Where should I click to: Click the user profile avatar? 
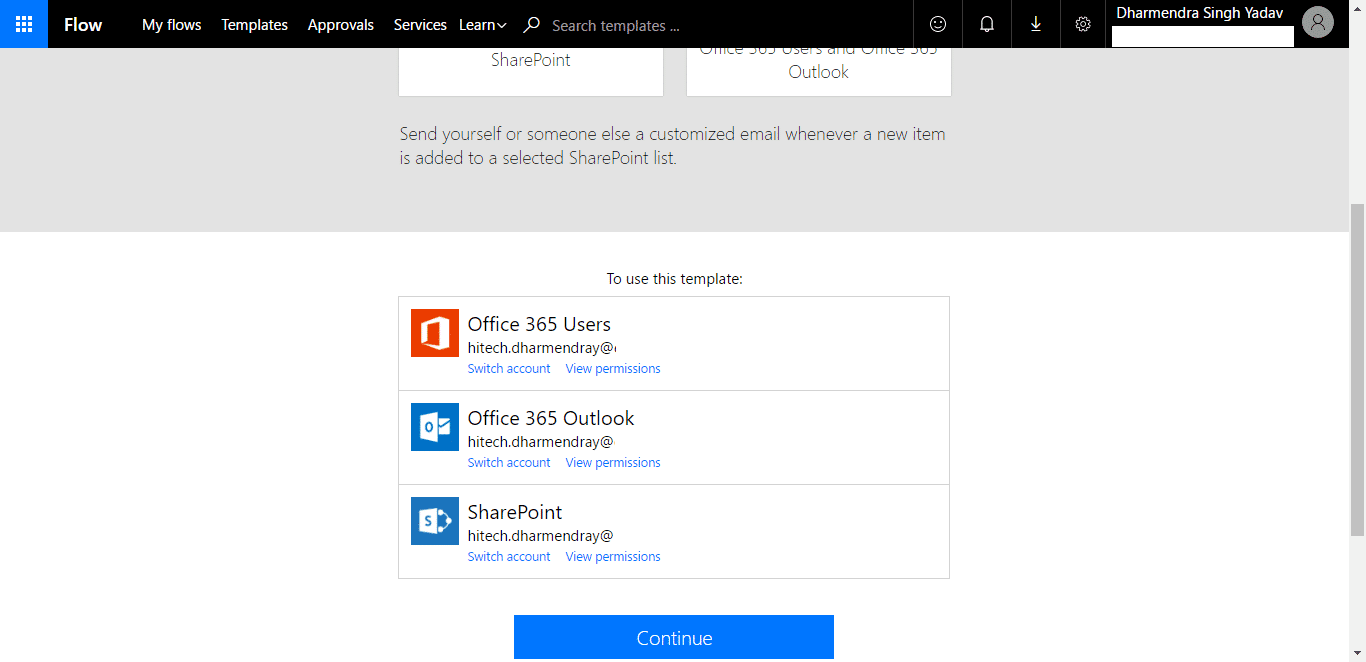(1318, 23)
